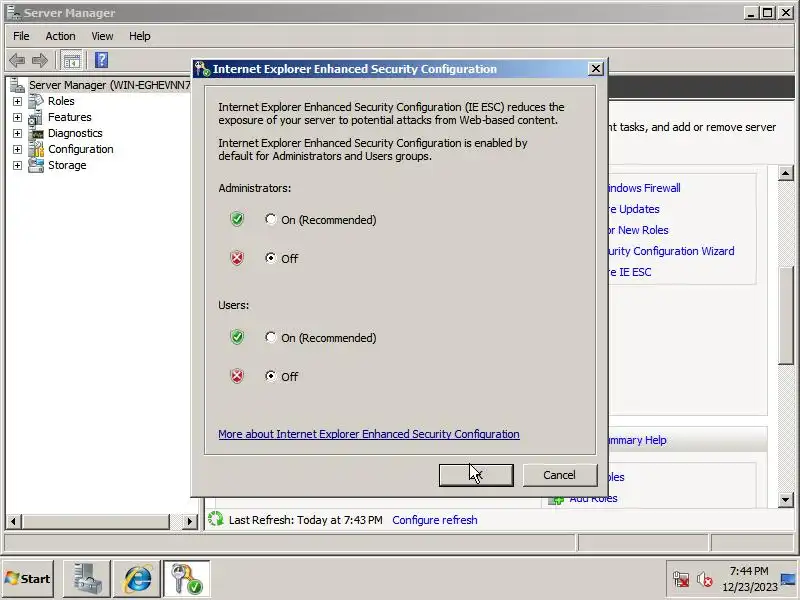Click Configure refresh link

(435, 520)
